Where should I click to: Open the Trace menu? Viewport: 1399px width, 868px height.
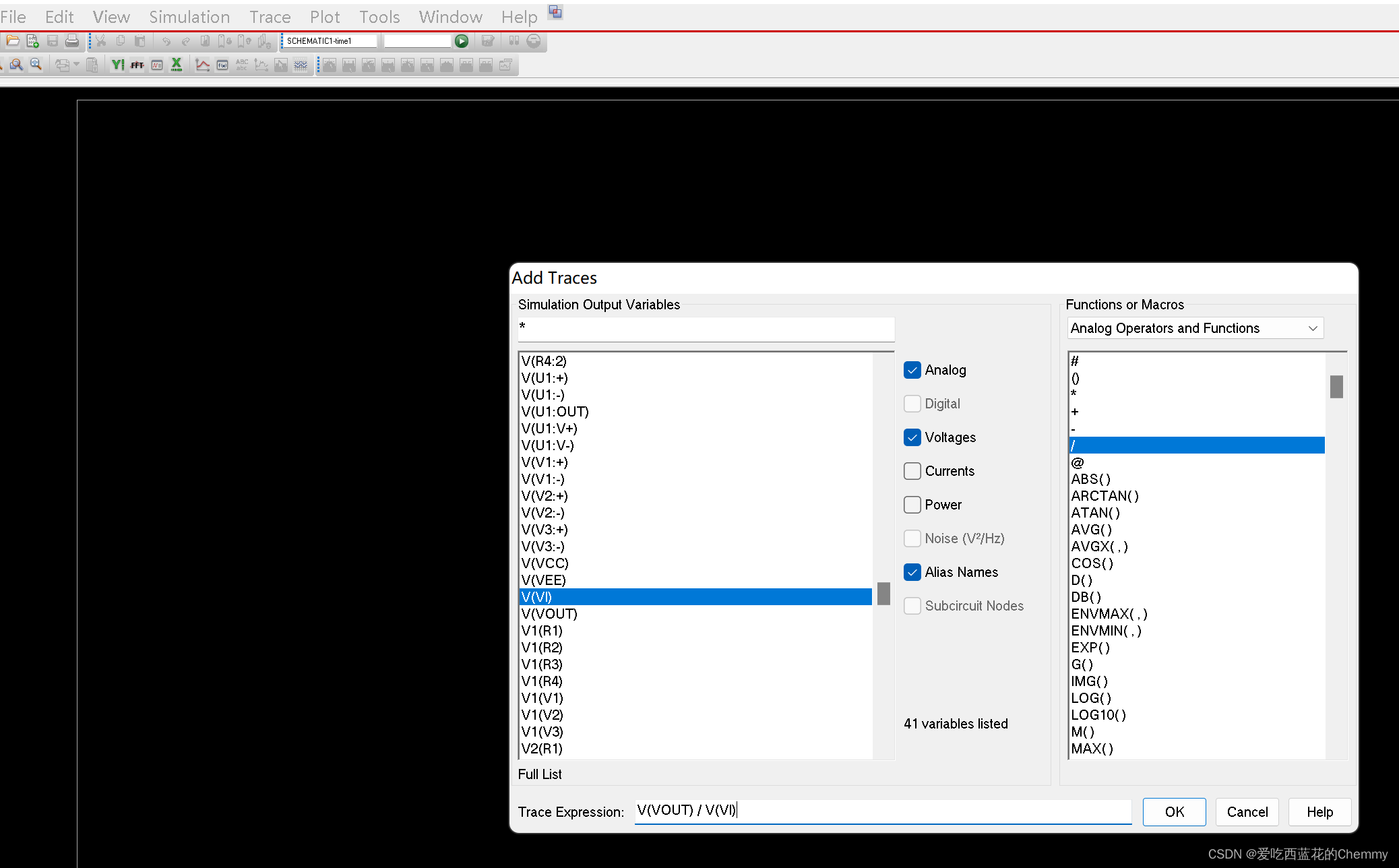(x=270, y=17)
